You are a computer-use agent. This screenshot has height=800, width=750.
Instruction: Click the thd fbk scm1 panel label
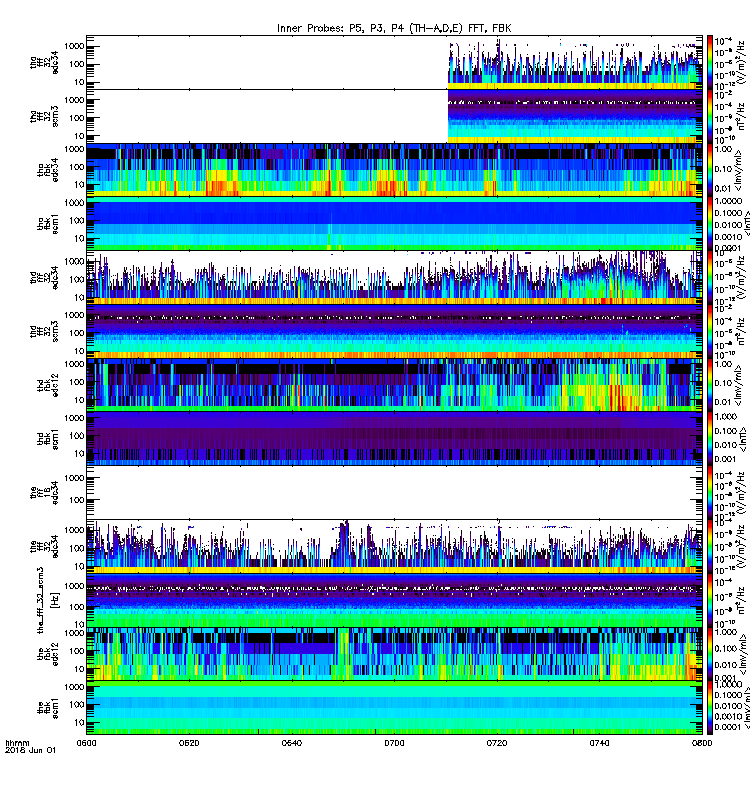point(48,439)
